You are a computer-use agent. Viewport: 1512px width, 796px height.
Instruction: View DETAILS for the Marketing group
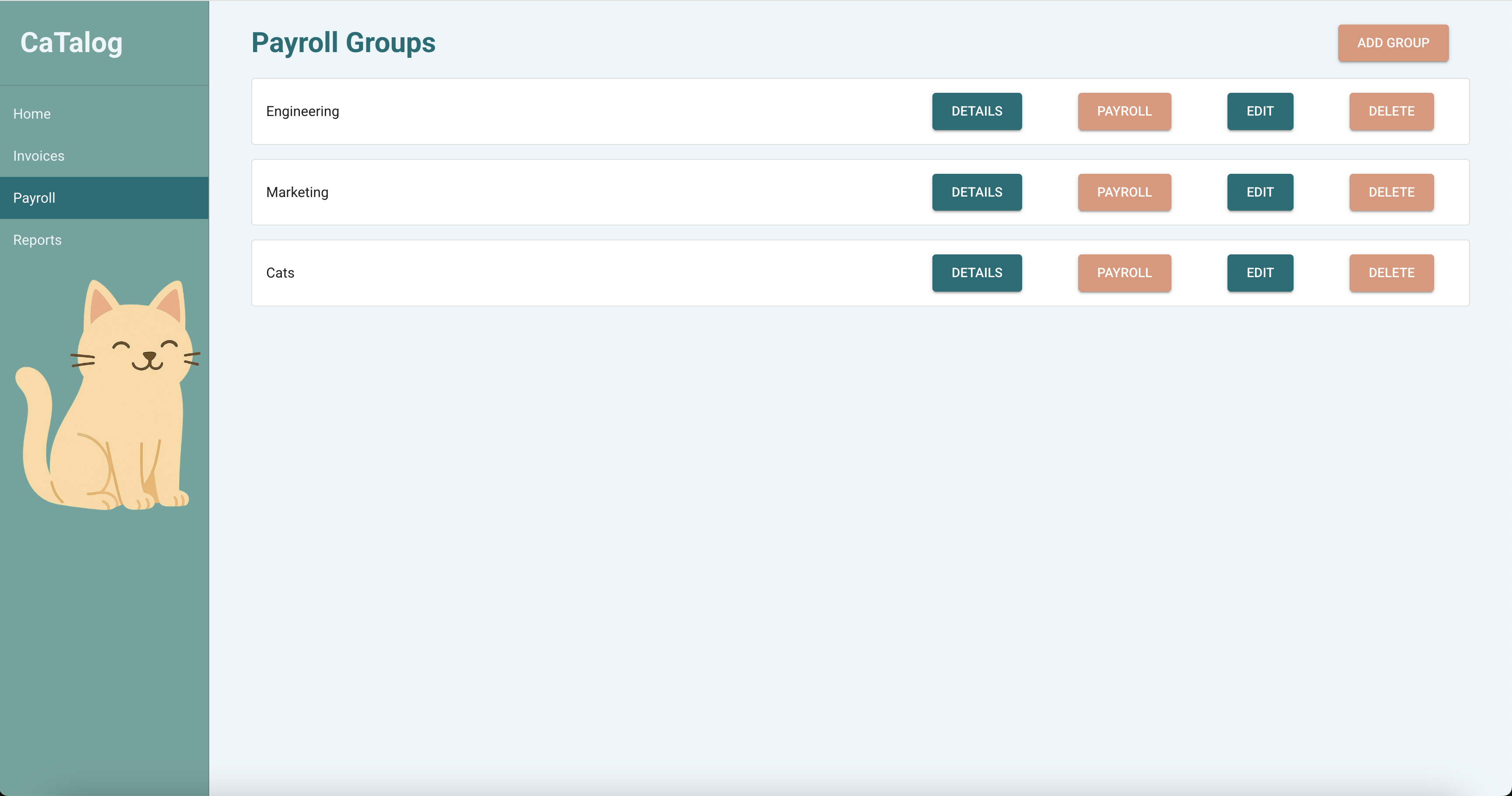click(977, 192)
